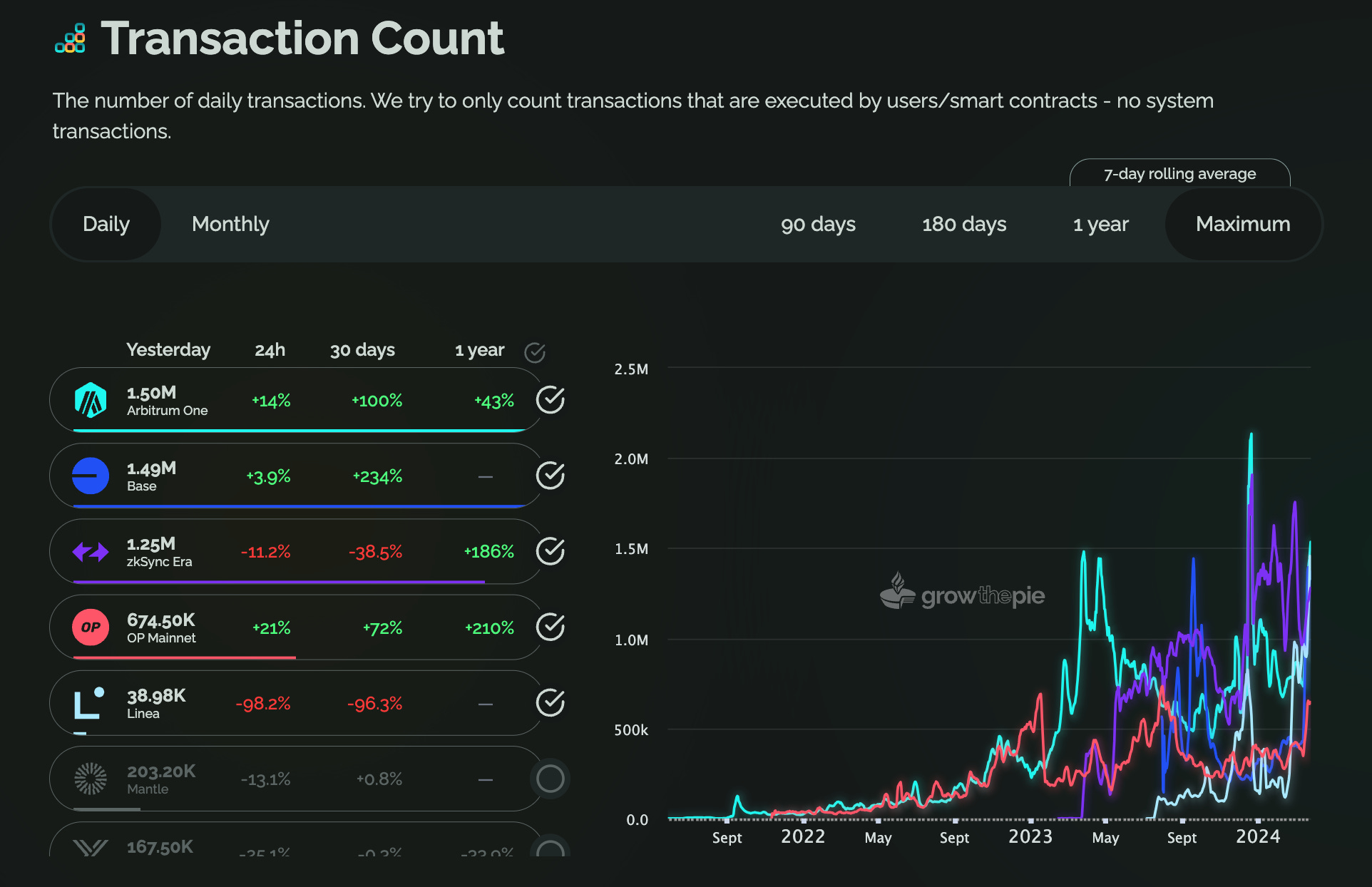Click OP Mainnet +210% yearly change
Image resolution: width=1372 pixels, height=887 pixels.
click(x=489, y=628)
